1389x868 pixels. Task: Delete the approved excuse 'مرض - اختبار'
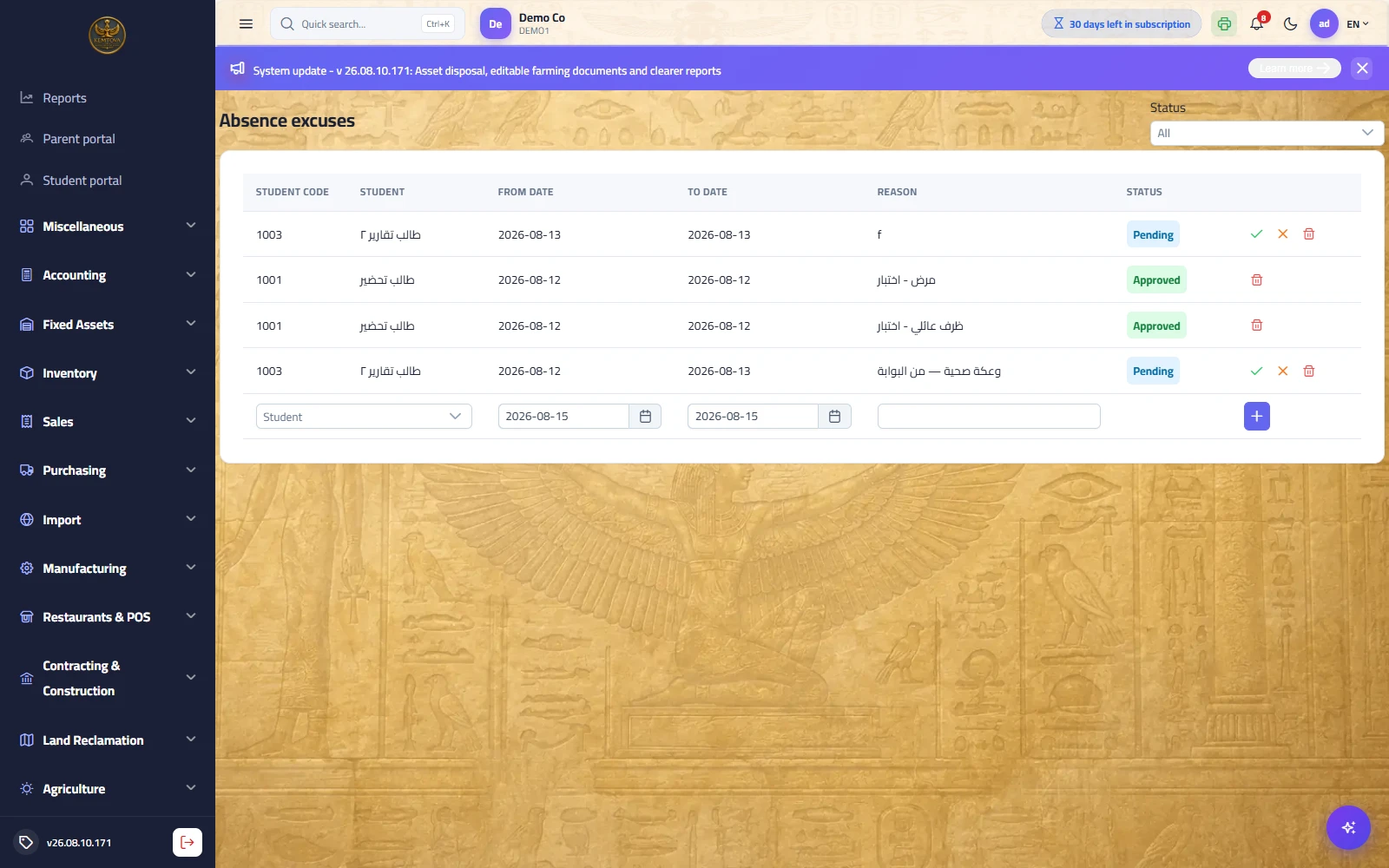click(1256, 280)
